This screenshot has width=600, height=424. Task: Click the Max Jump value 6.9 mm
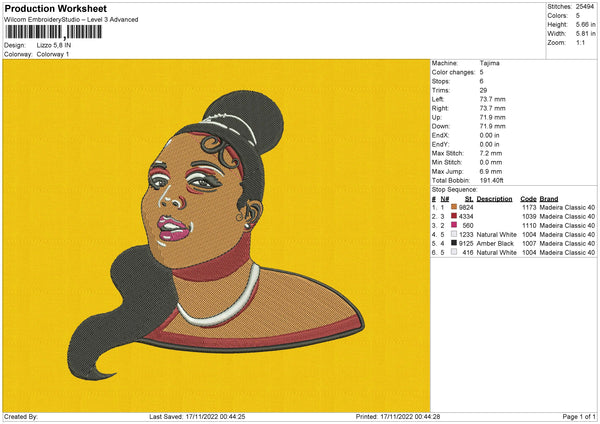tap(491, 171)
